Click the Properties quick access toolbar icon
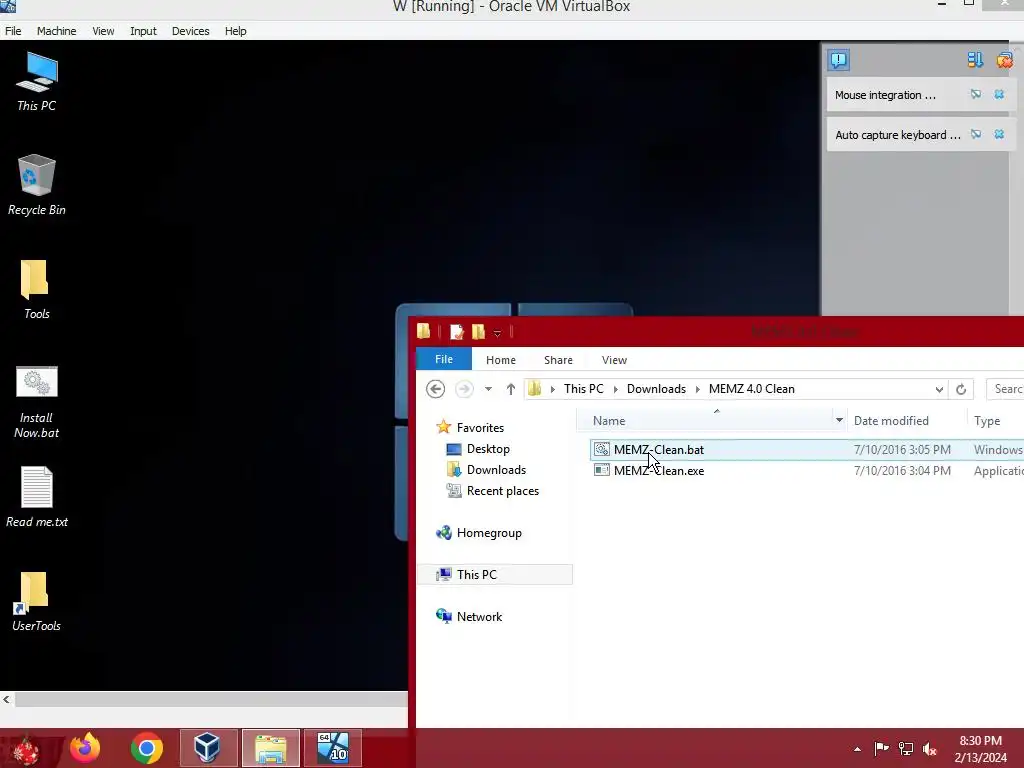The height and width of the screenshot is (768, 1024). coord(456,332)
